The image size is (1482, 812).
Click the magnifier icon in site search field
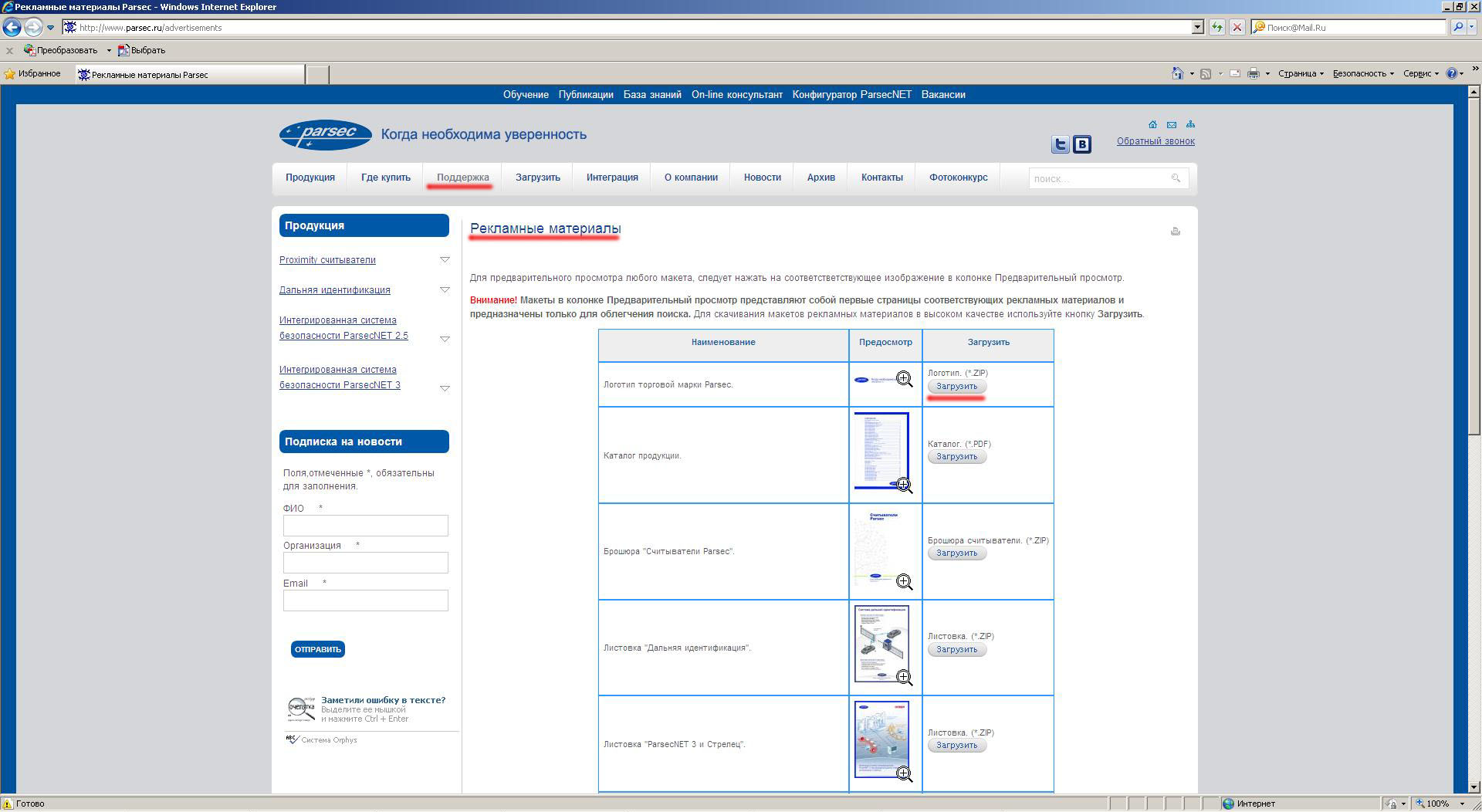point(1176,178)
